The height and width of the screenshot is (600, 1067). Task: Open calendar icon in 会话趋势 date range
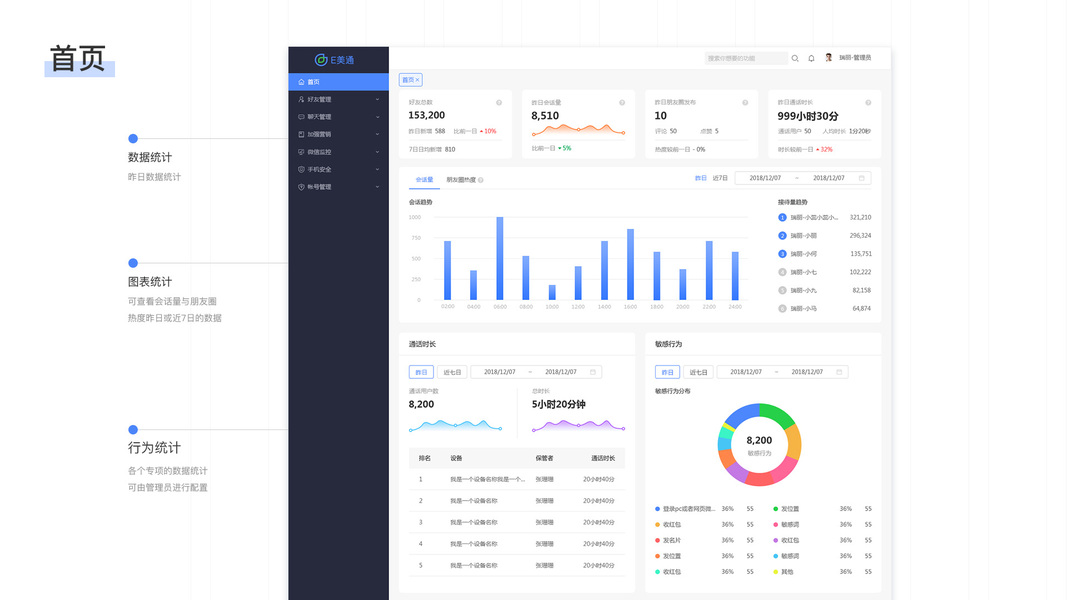point(861,178)
